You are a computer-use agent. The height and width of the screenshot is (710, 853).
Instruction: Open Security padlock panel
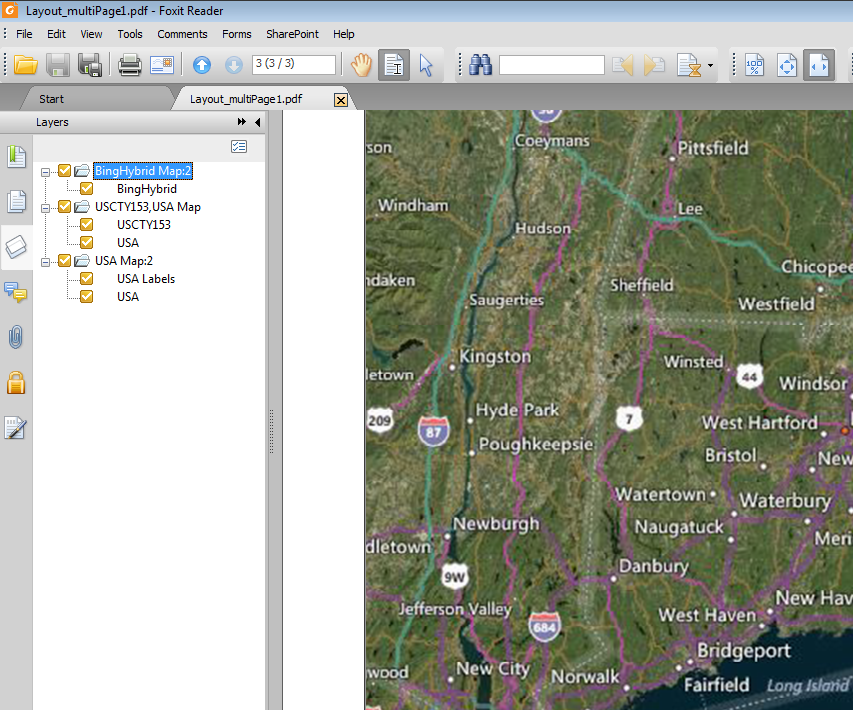coord(16,382)
